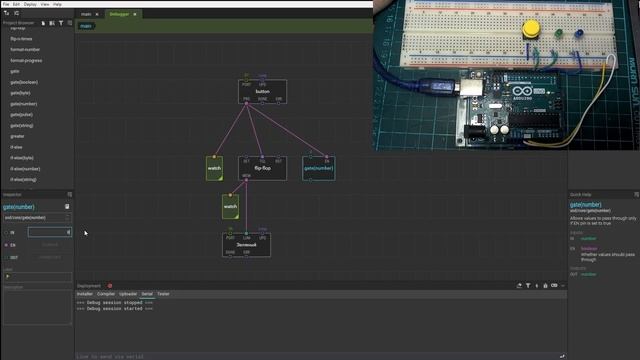Open the Compiler tab in Deployment pane
Image resolution: width=640 pixels, height=360 pixels.
(x=106, y=294)
